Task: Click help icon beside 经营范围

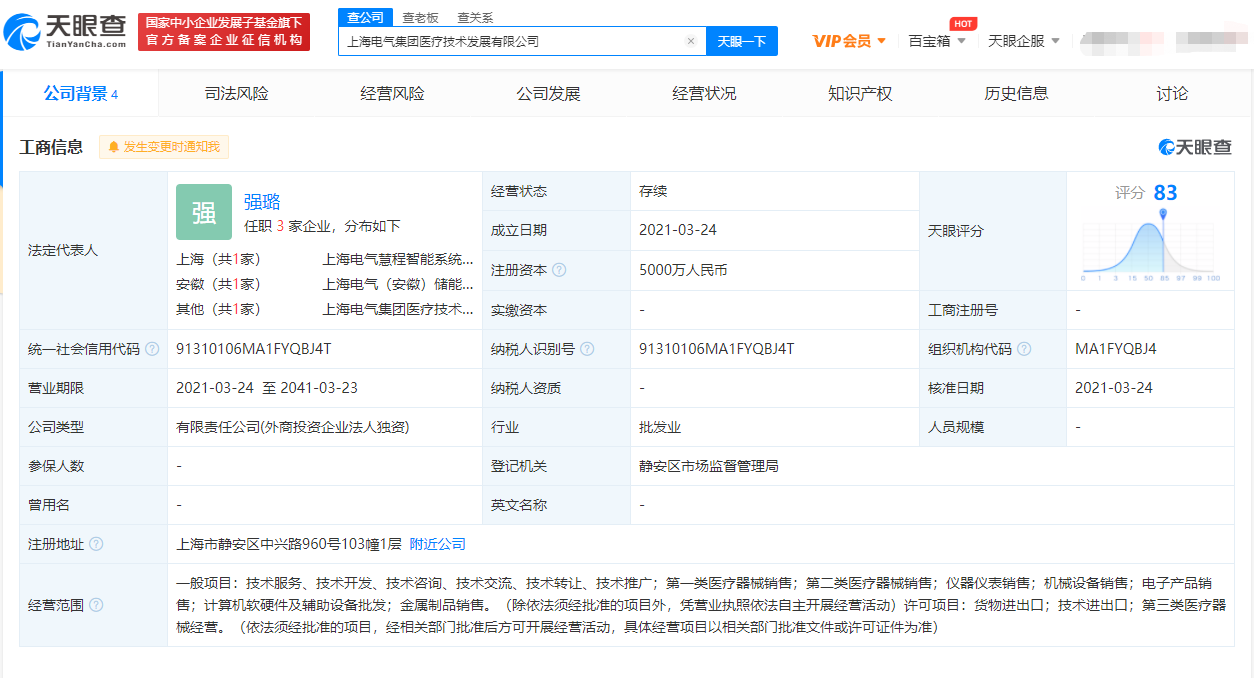Action: point(96,605)
